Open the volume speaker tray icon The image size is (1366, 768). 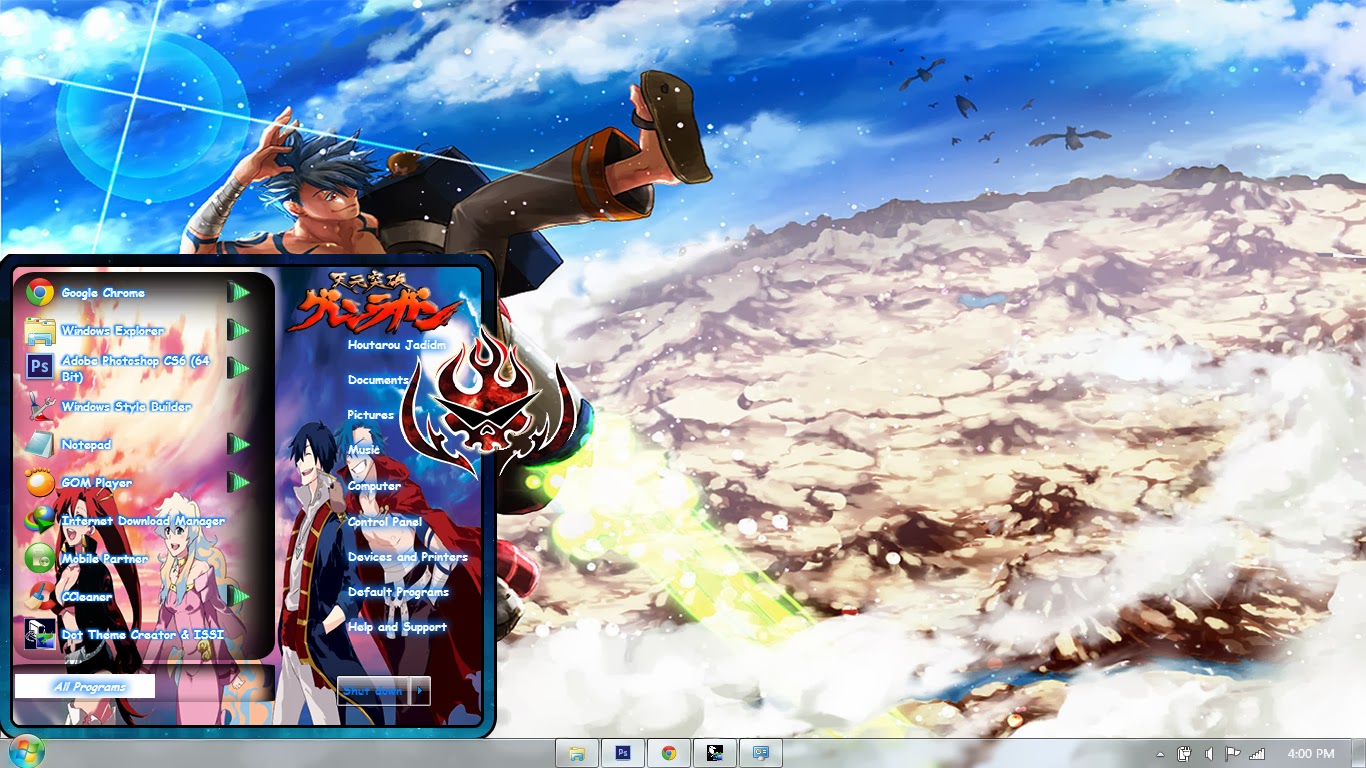pyautogui.click(x=1209, y=753)
